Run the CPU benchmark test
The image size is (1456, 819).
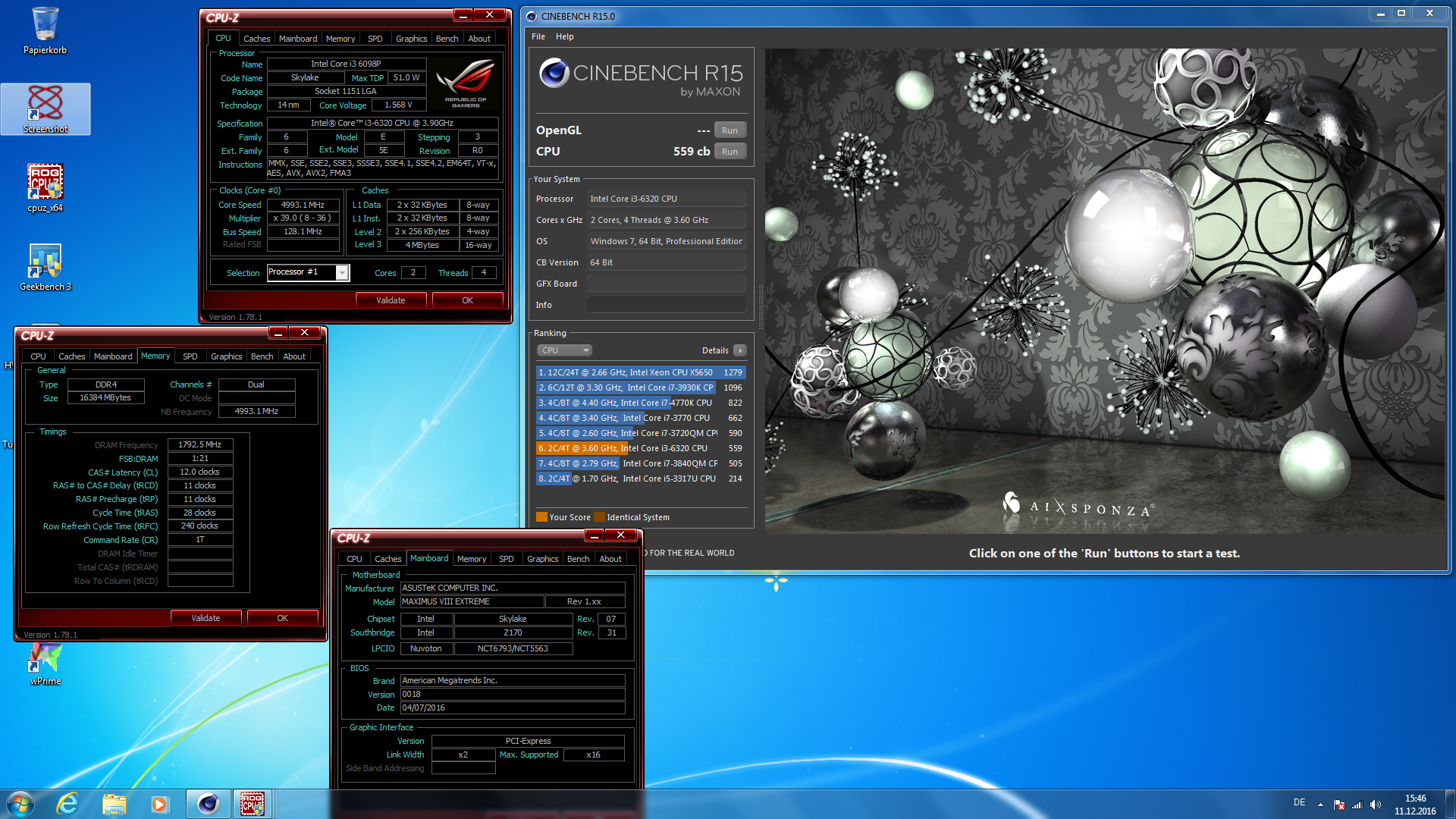pyautogui.click(x=730, y=152)
